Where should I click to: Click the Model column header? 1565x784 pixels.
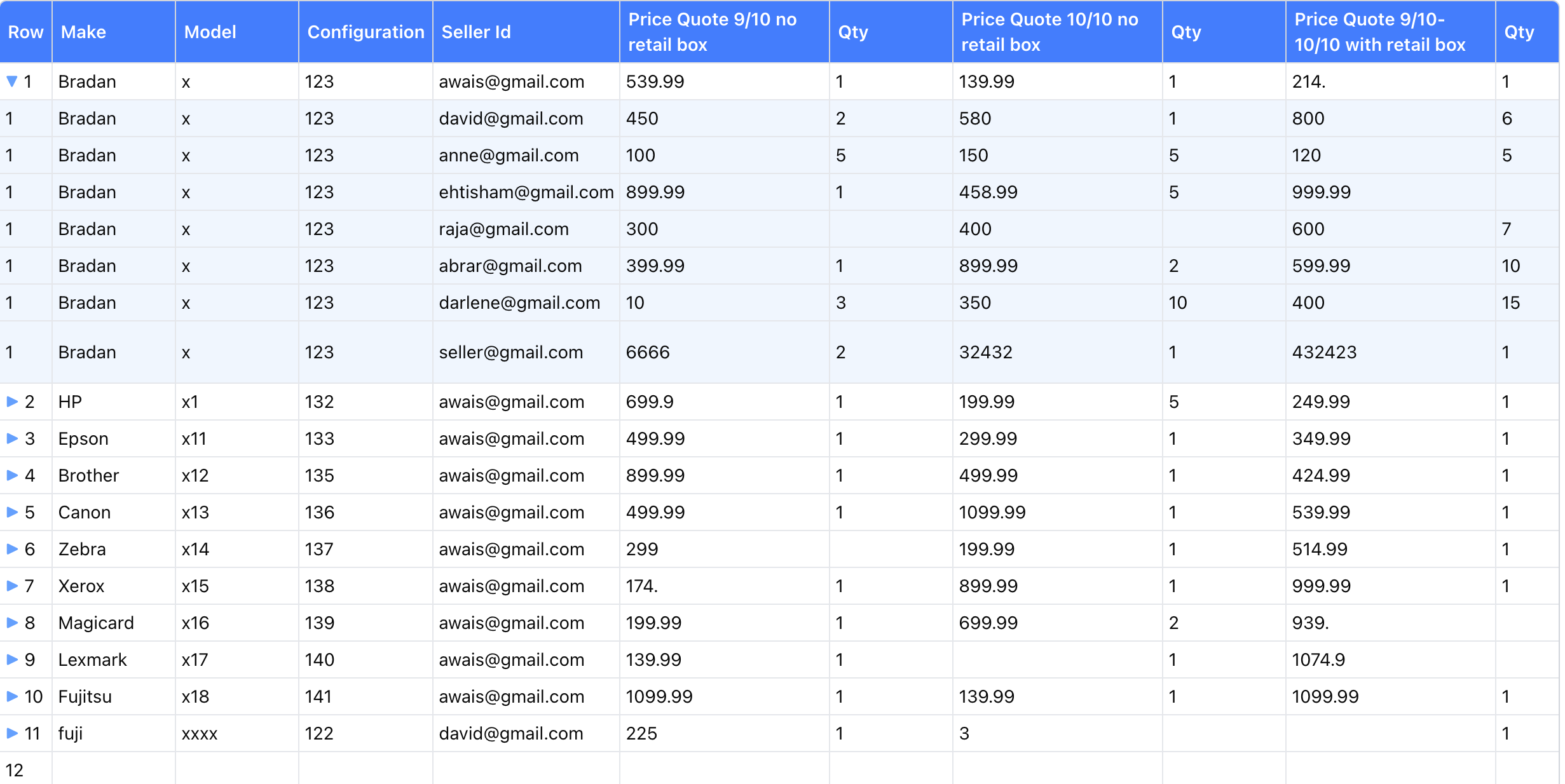point(237,32)
